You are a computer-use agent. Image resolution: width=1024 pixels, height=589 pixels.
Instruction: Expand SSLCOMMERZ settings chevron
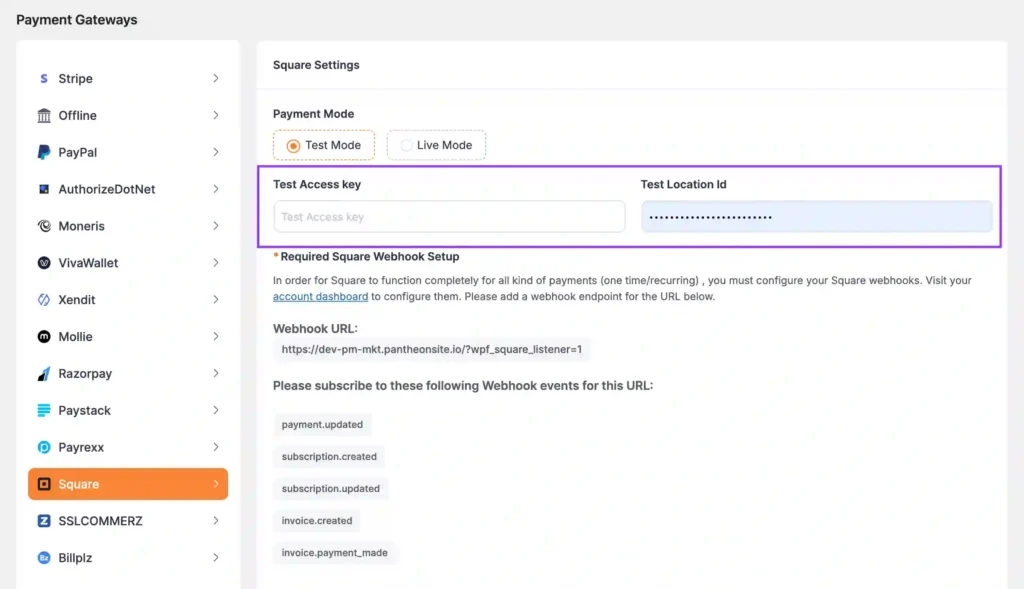tap(216, 521)
